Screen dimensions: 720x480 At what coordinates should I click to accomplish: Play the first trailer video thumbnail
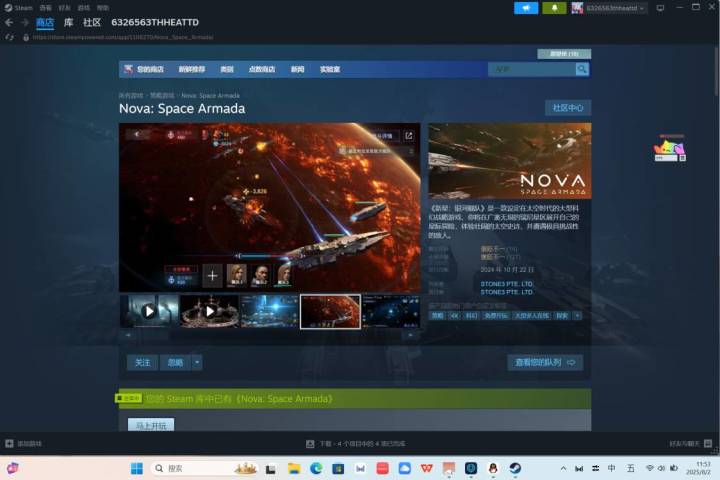coord(149,311)
